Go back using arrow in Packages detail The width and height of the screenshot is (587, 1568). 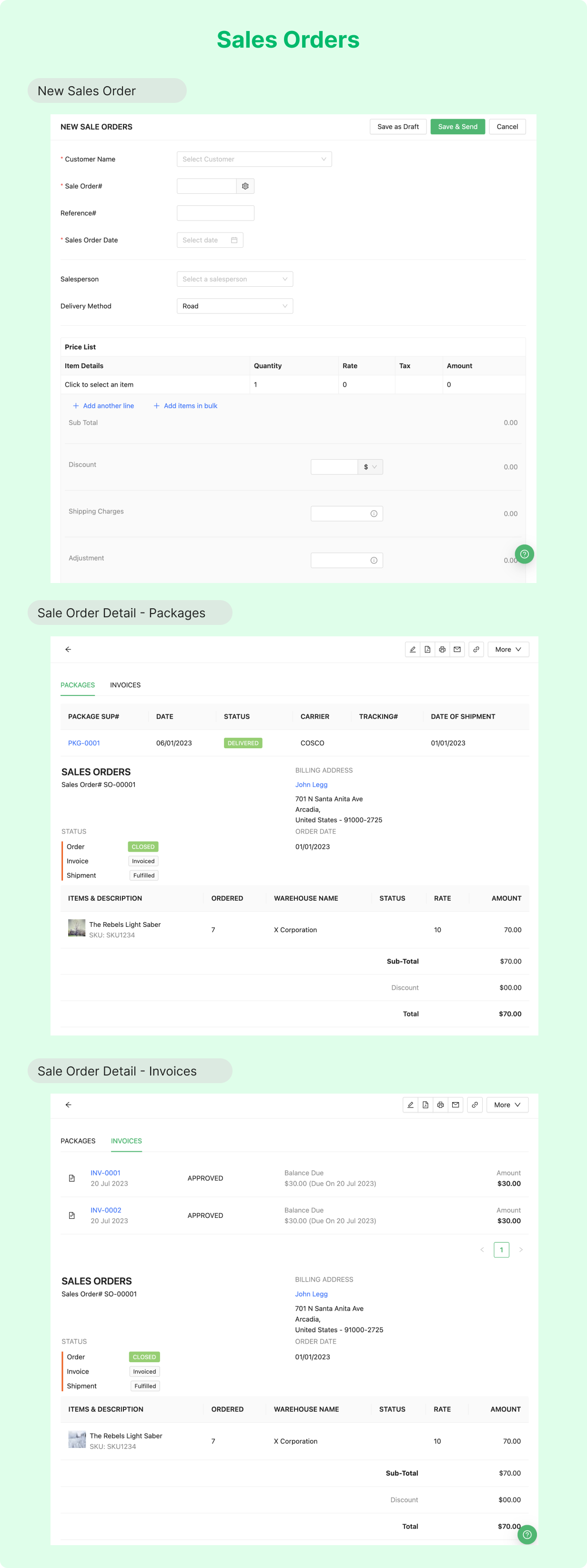68,650
